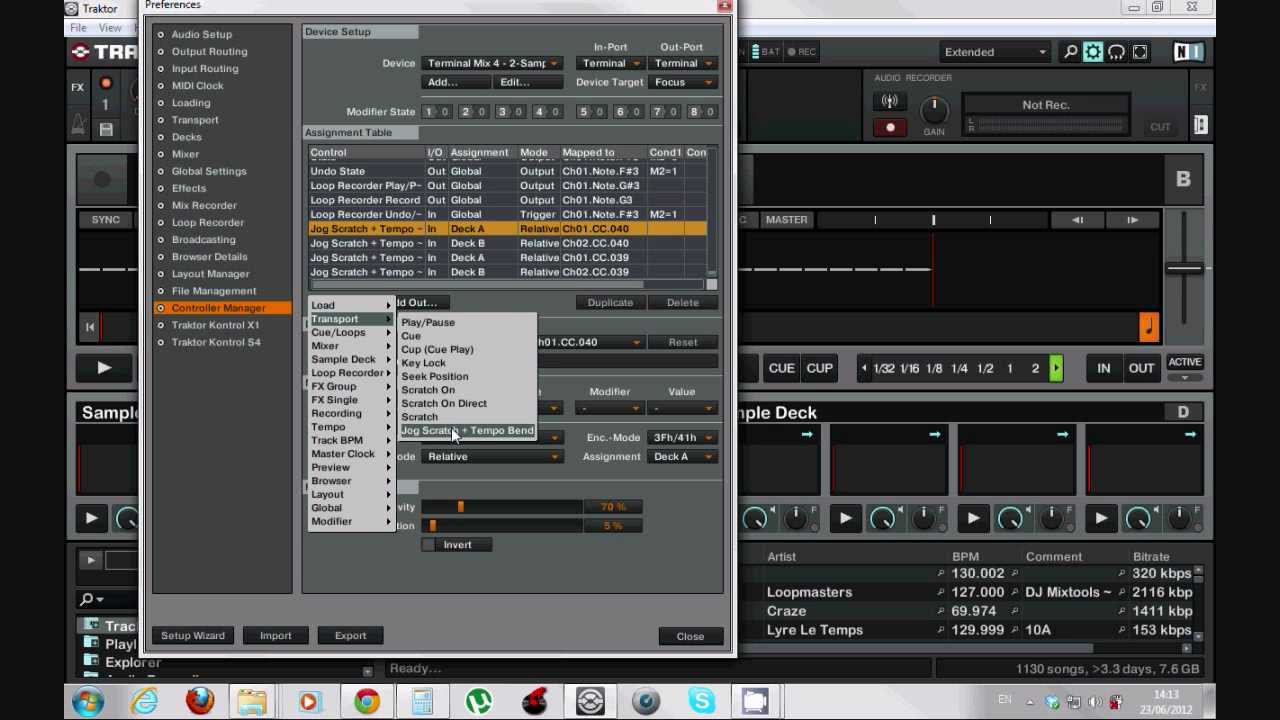Open the Device dropdown Terminal Mix 4
The image size is (1280, 720).
click(x=491, y=64)
